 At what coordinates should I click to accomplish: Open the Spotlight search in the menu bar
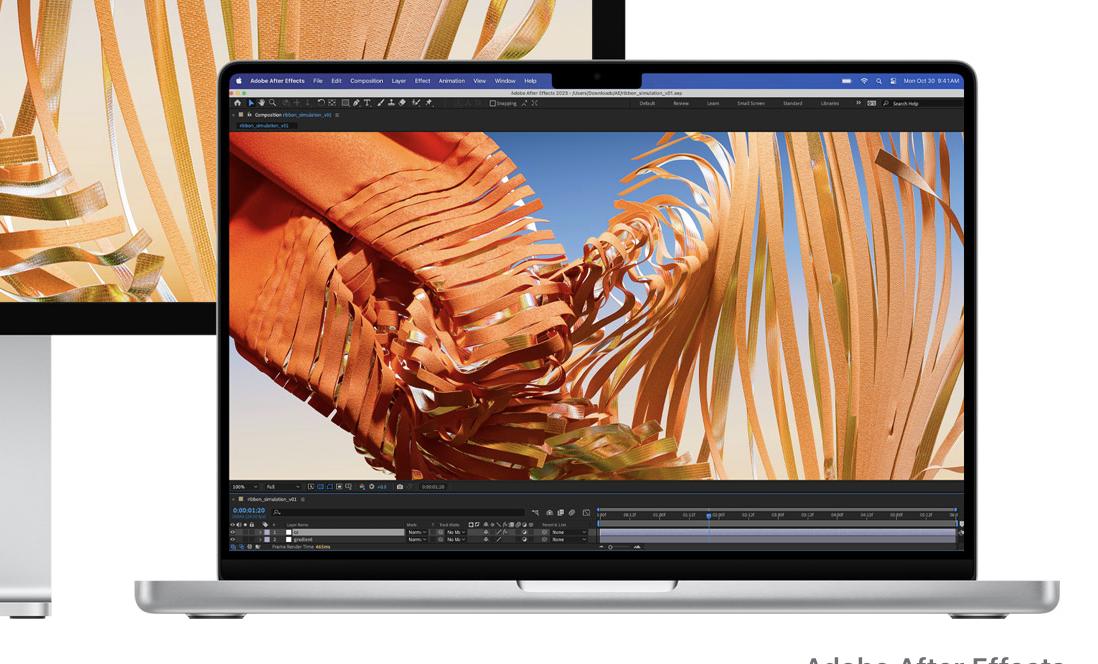coord(879,81)
